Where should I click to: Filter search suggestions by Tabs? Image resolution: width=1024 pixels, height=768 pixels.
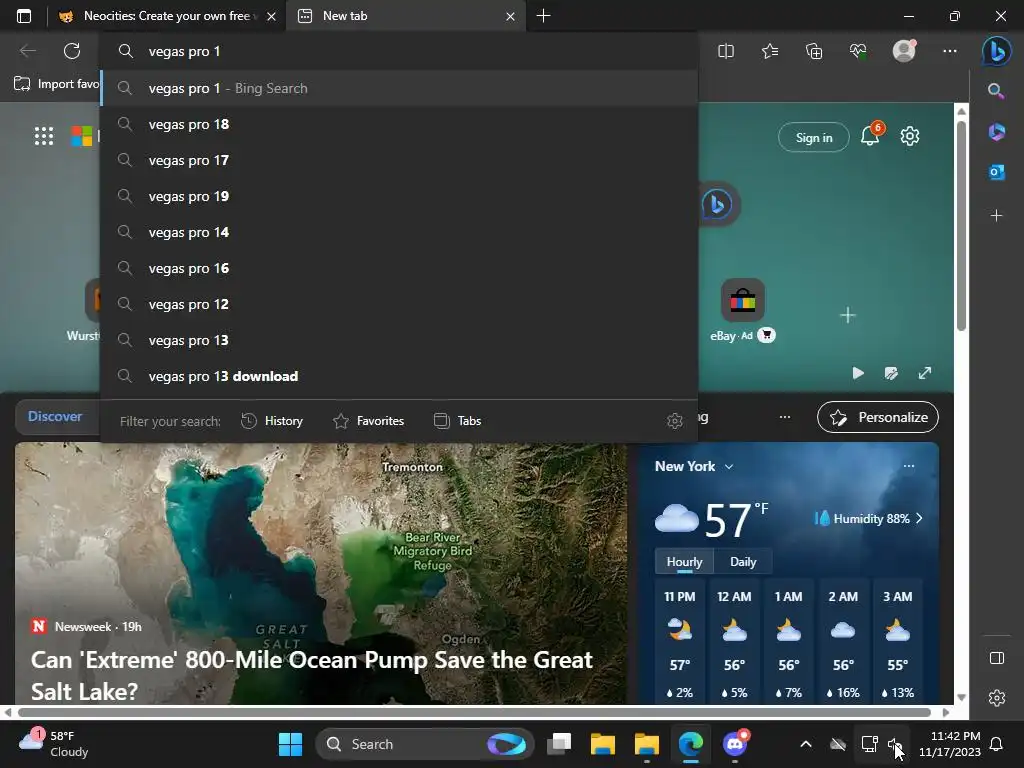tap(457, 421)
